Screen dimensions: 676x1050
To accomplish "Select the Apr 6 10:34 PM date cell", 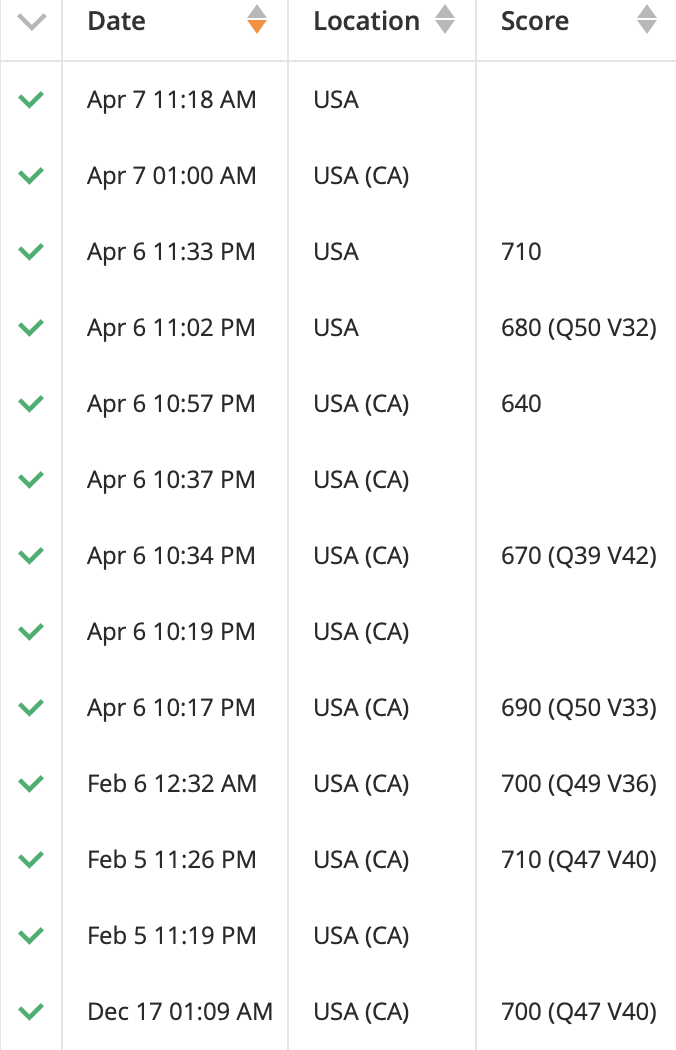I will (171, 556).
